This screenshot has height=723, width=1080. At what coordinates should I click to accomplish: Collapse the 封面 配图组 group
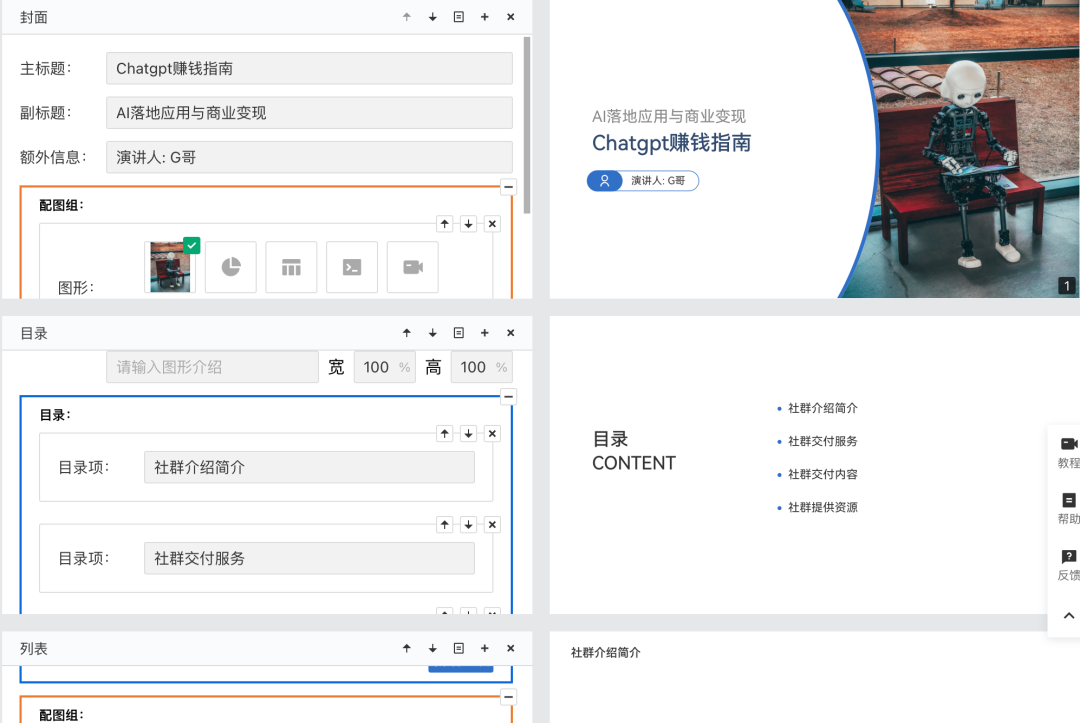(x=508, y=187)
